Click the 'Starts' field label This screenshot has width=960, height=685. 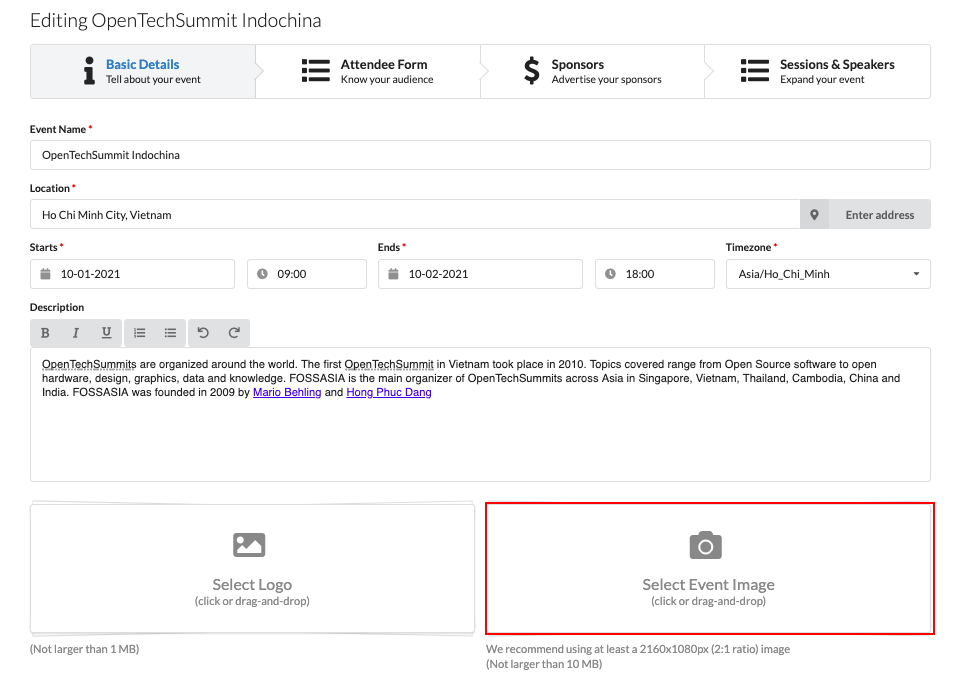pos(43,247)
